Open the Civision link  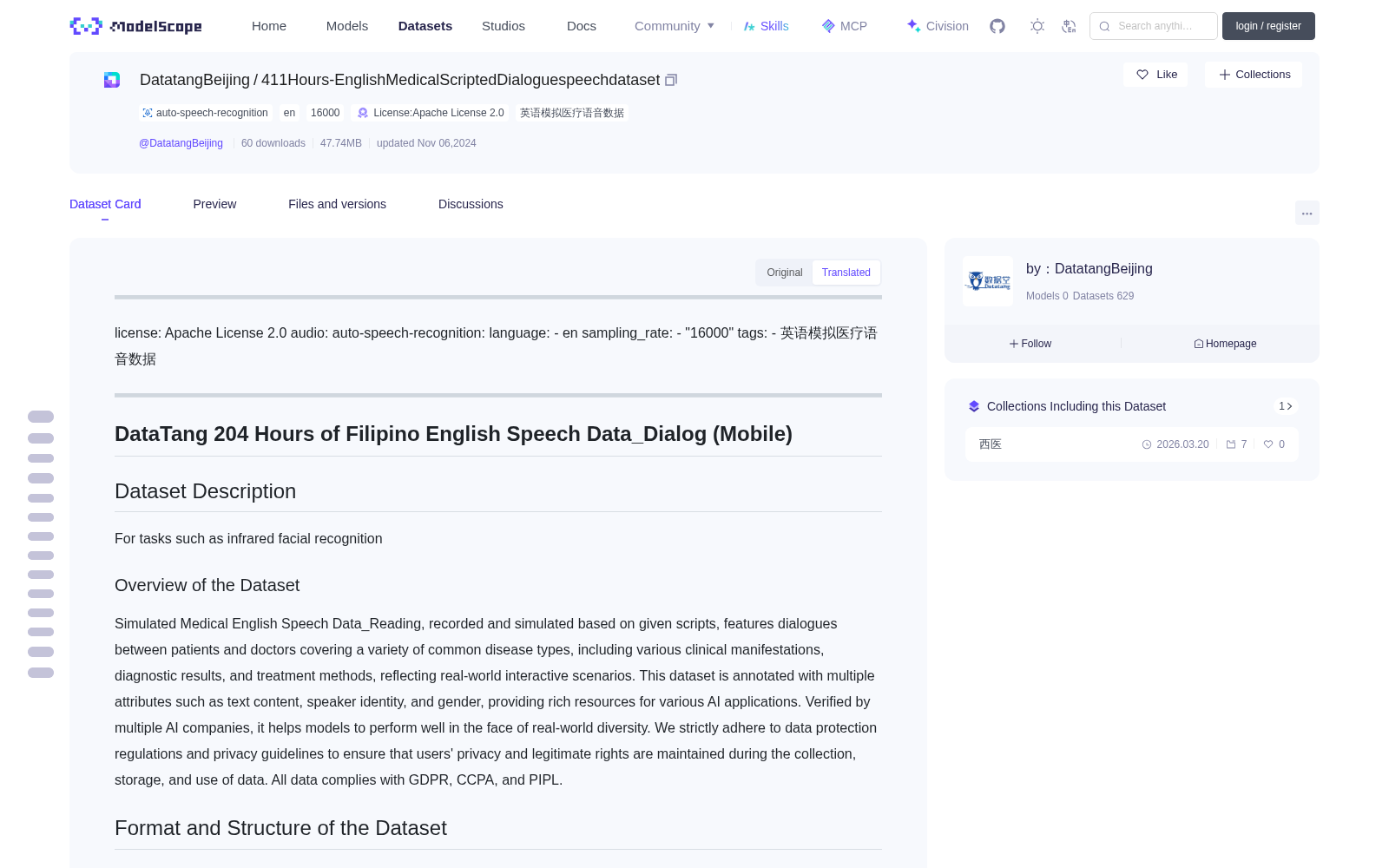point(938,26)
